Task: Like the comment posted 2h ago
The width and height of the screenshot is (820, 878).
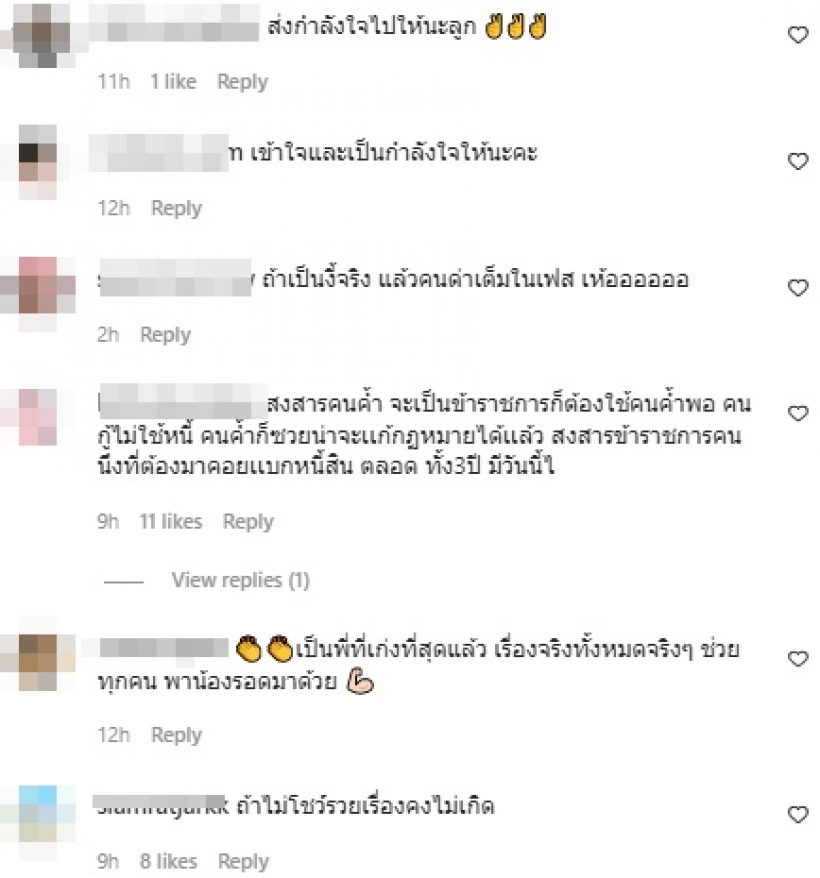Action: (798, 287)
